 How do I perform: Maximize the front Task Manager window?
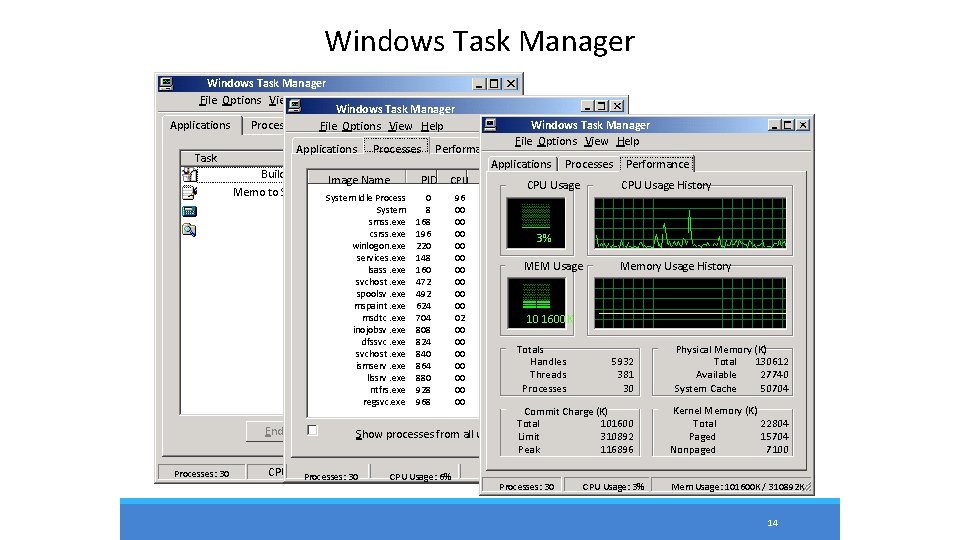pos(788,125)
